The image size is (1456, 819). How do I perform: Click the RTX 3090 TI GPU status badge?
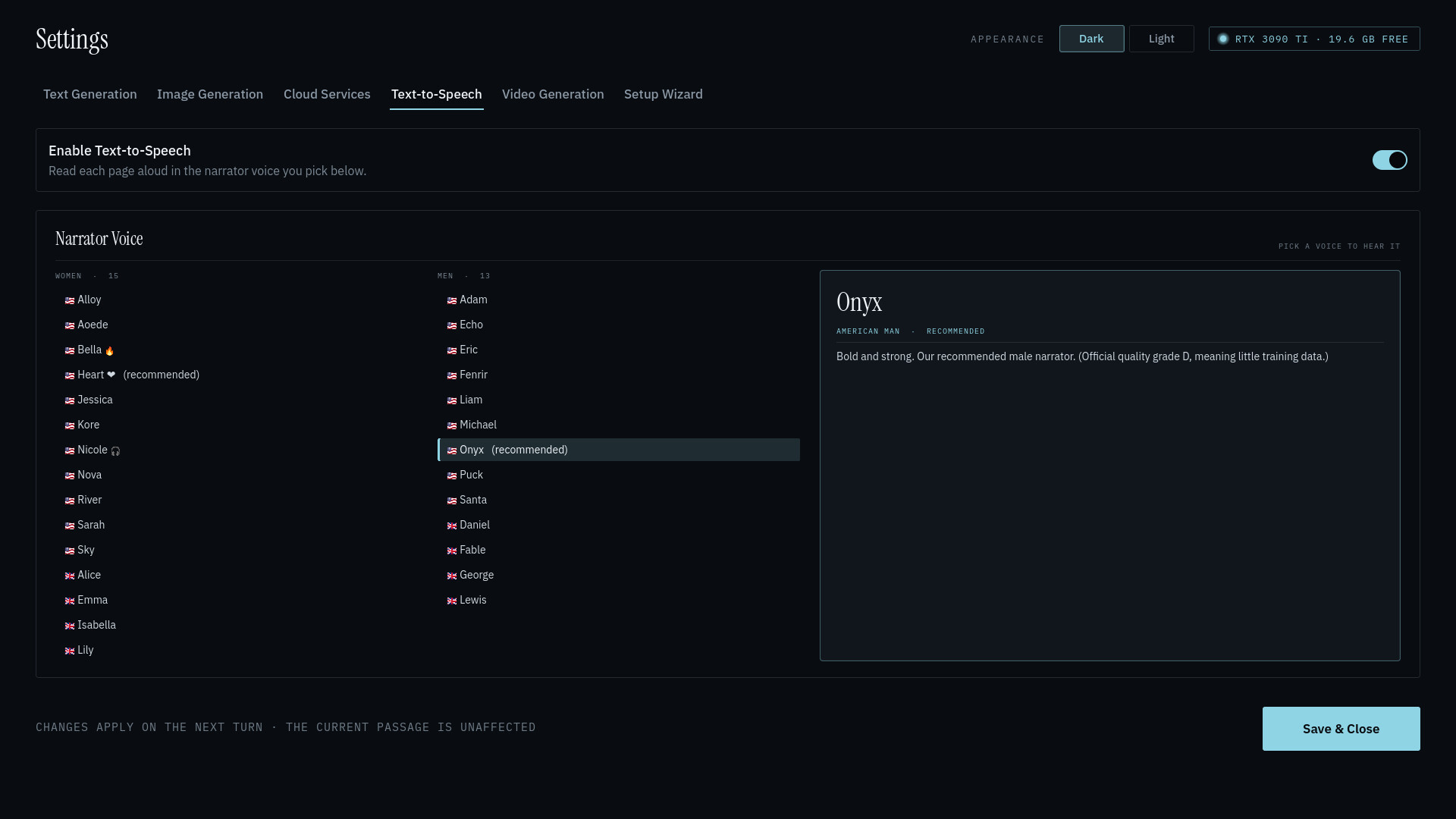(1314, 39)
